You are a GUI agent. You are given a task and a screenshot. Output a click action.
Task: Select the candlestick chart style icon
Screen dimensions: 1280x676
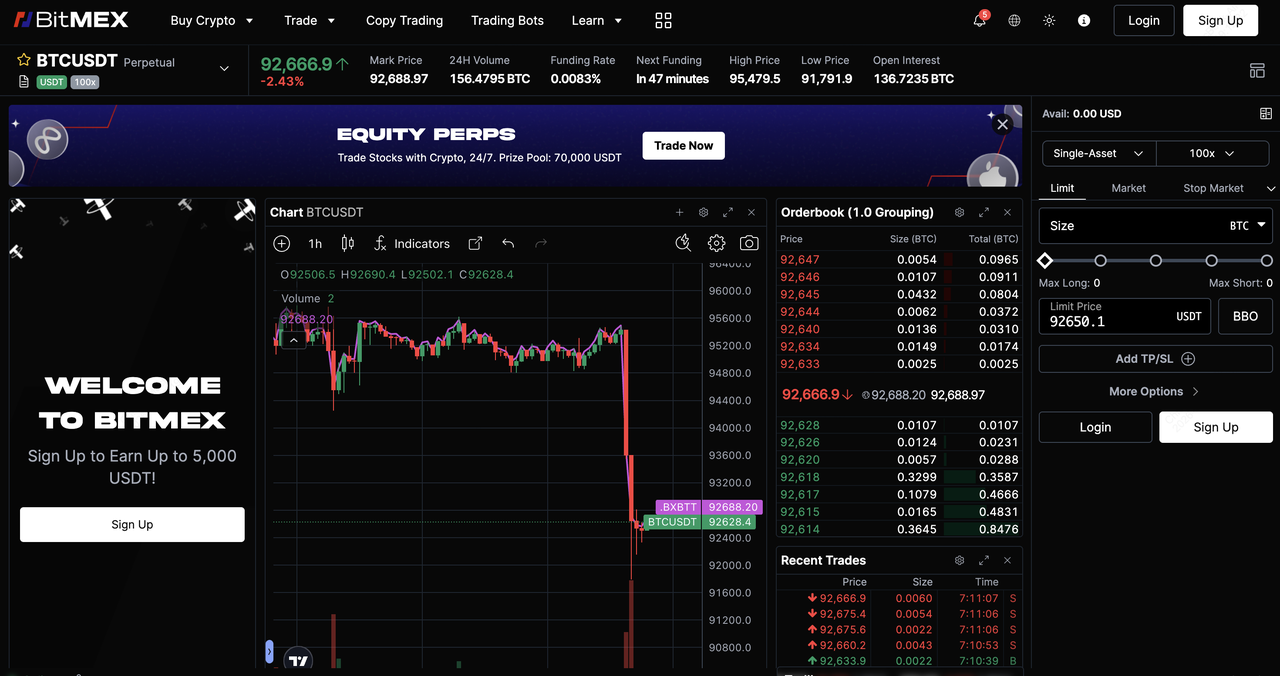point(348,243)
